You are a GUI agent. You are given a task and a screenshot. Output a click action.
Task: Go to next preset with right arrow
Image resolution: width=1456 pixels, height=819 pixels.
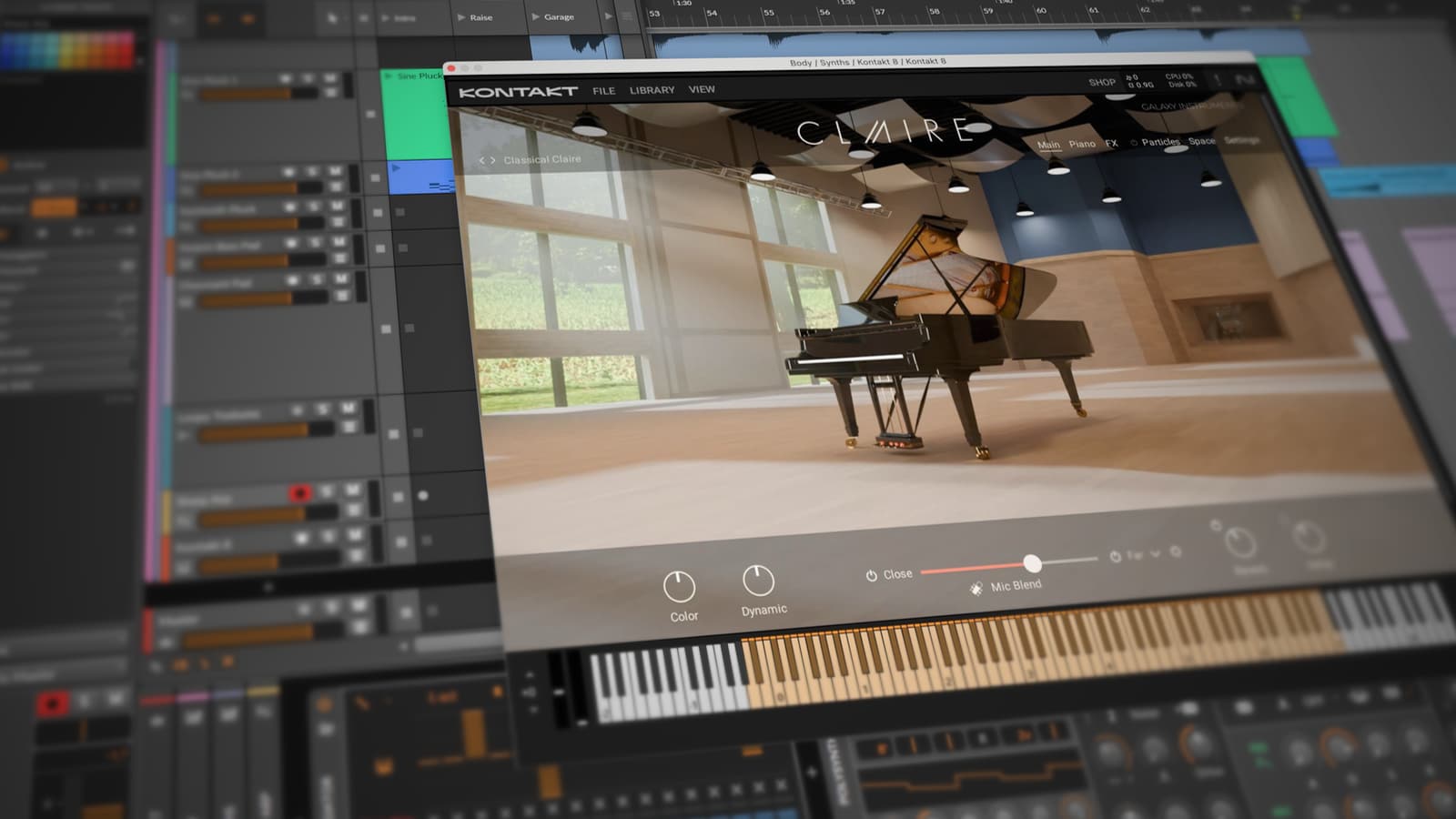(x=493, y=160)
